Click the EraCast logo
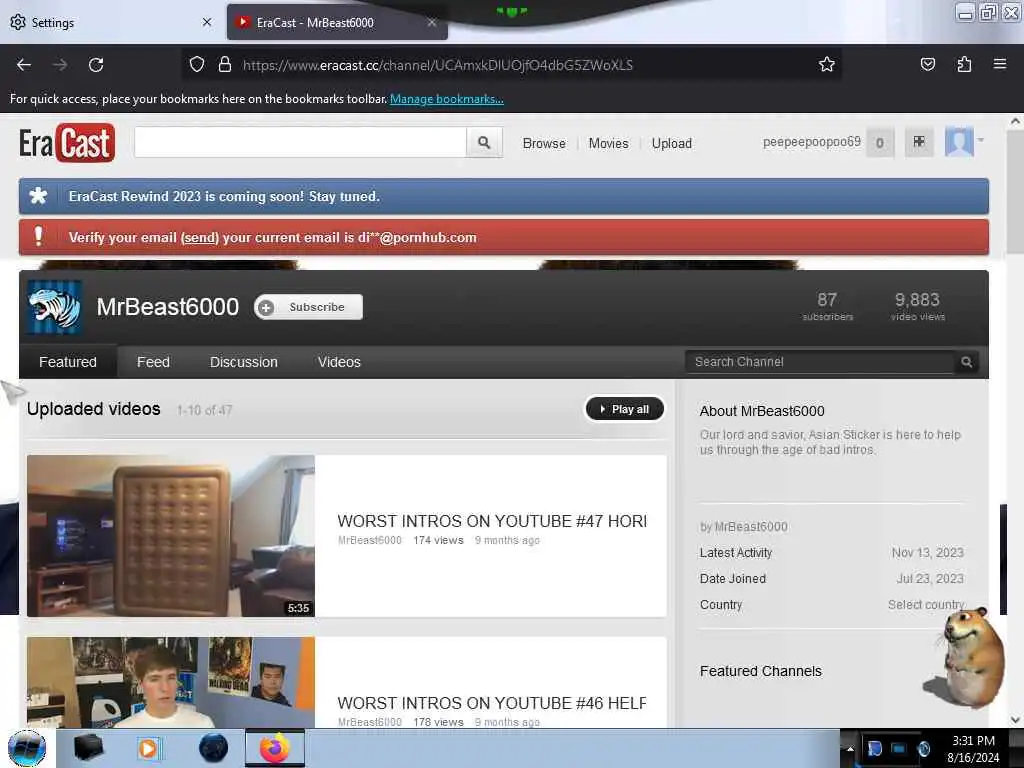 click(67, 142)
